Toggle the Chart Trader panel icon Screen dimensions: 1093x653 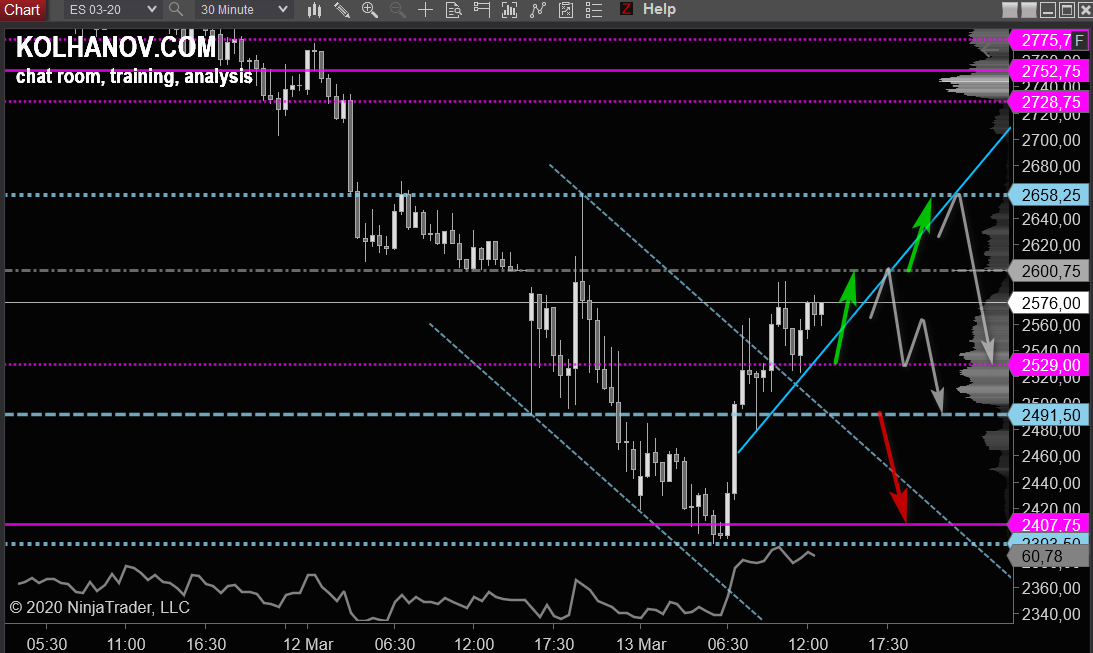482,10
